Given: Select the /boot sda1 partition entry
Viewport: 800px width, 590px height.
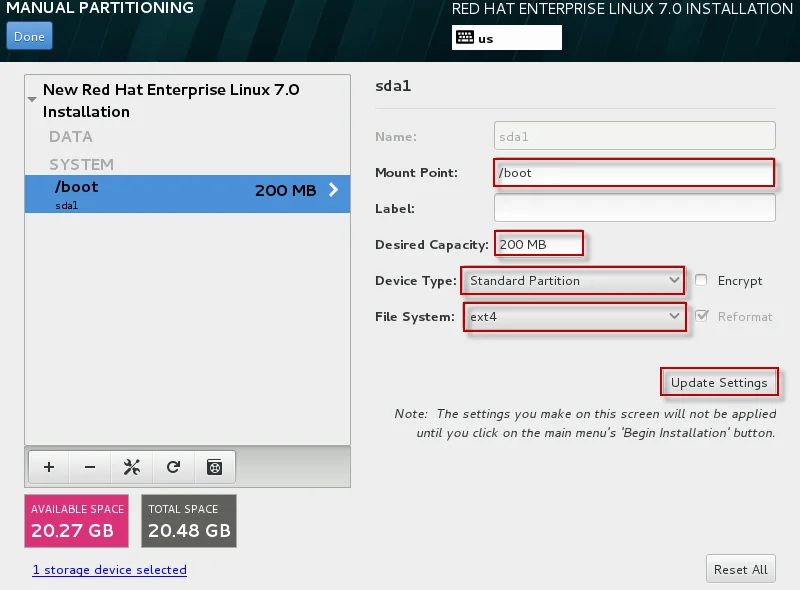Looking at the screenshot, I should pyautogui.click(x=187, y=194).
